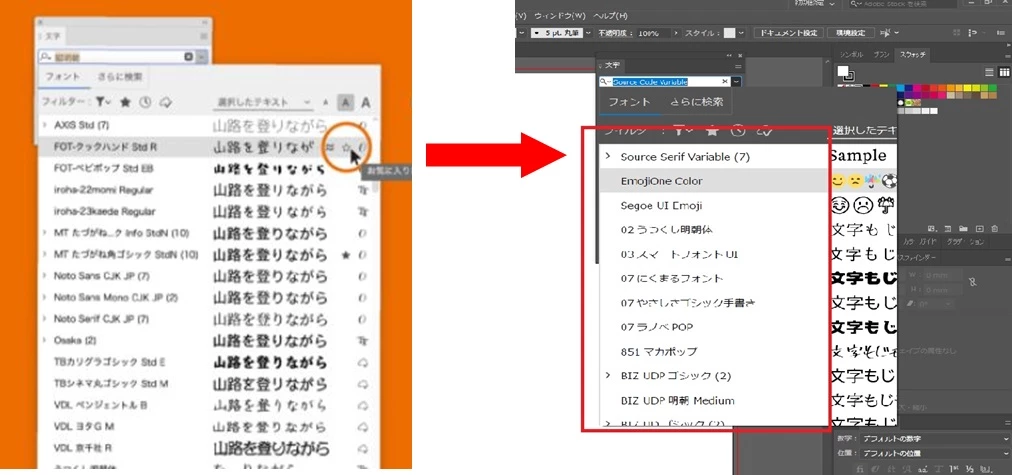
Task: Expand the Noto Sans CJK JP (7) family
Action: coord(45,276)
